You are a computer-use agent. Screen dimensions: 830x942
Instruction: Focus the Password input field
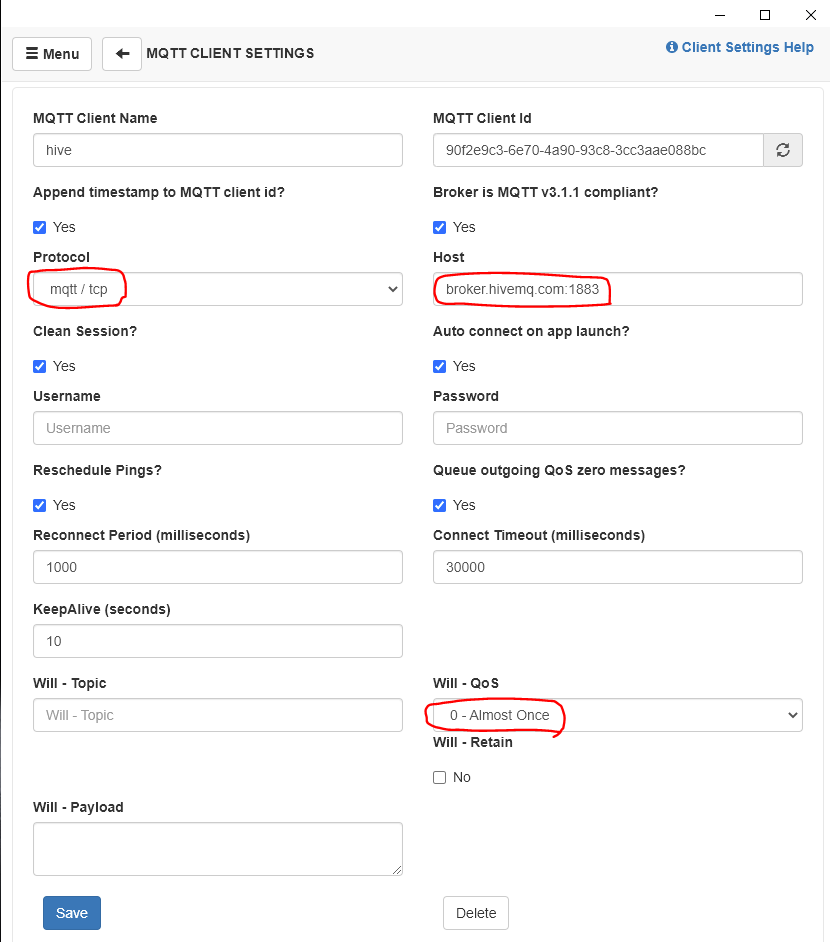[x=618, y=428]
